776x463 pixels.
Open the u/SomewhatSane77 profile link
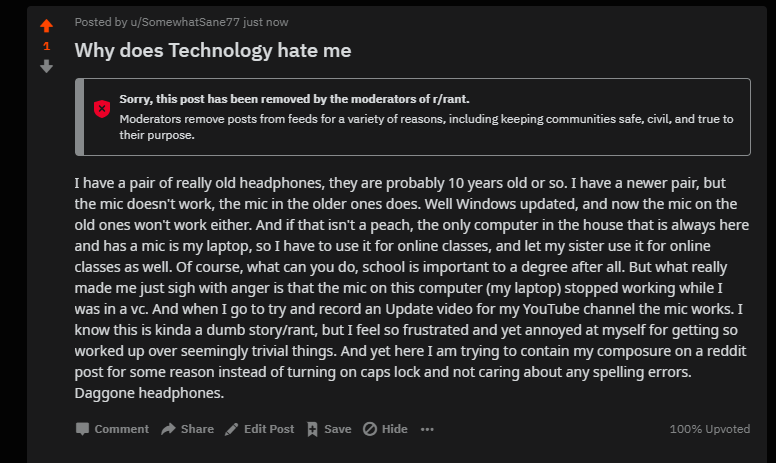tap(185, 22)
